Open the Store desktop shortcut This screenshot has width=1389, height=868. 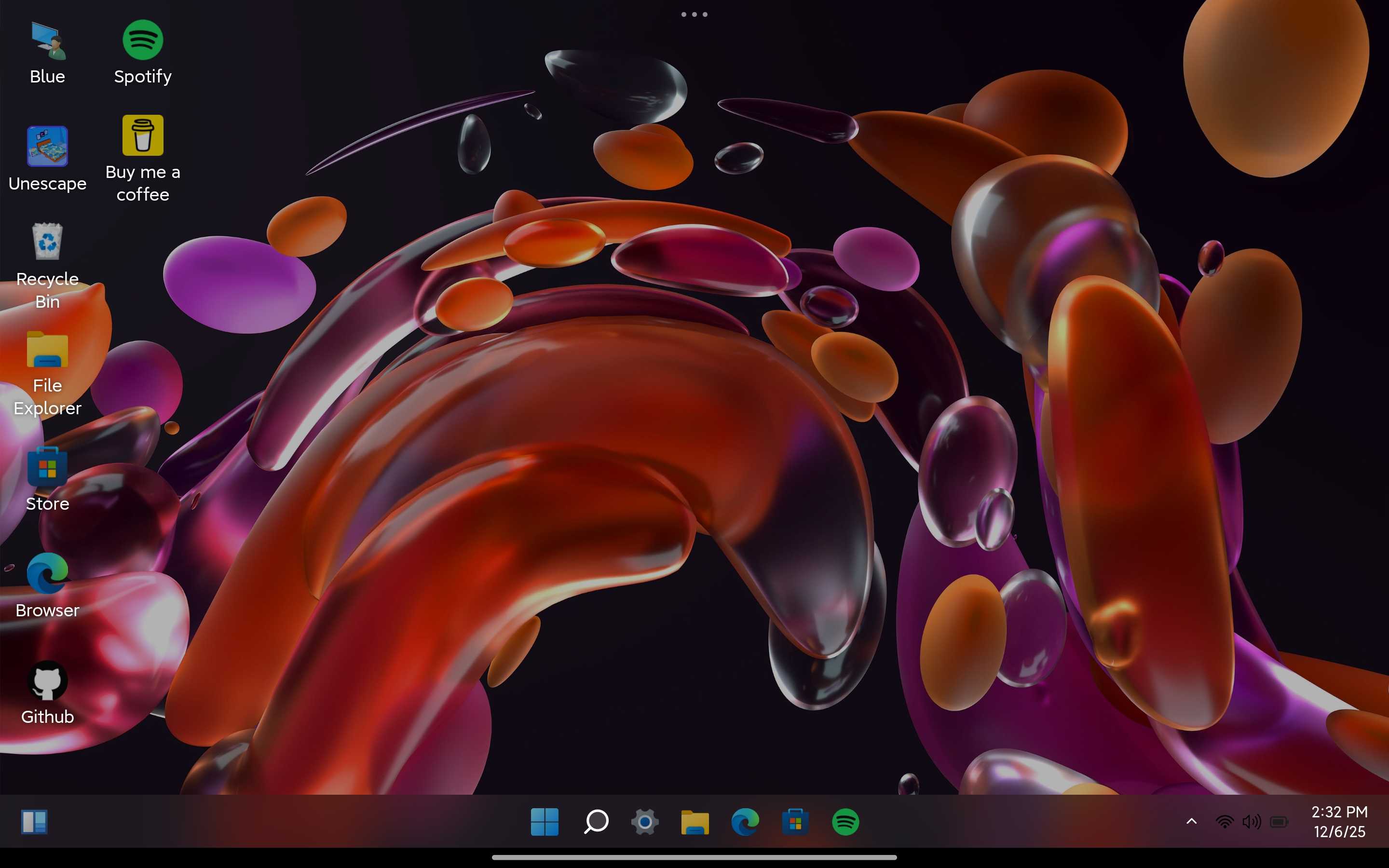pos(48,468)
